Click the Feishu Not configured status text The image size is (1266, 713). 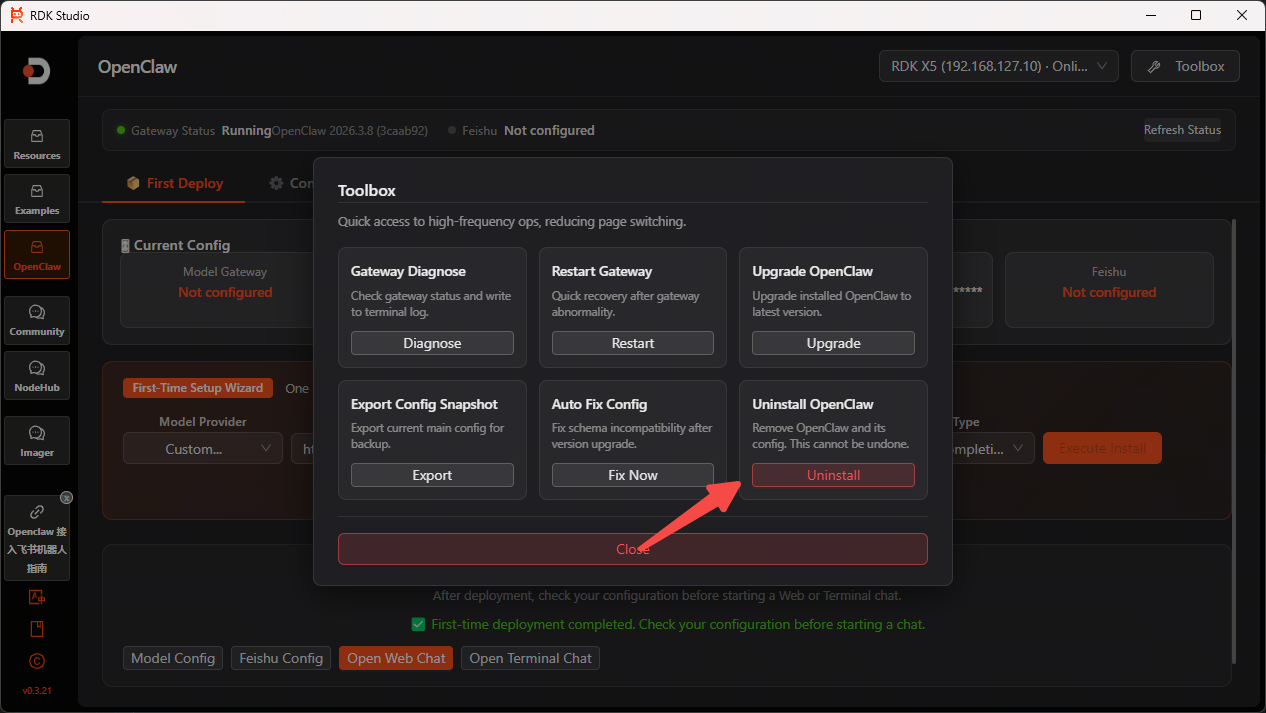(x=549, y=130)
